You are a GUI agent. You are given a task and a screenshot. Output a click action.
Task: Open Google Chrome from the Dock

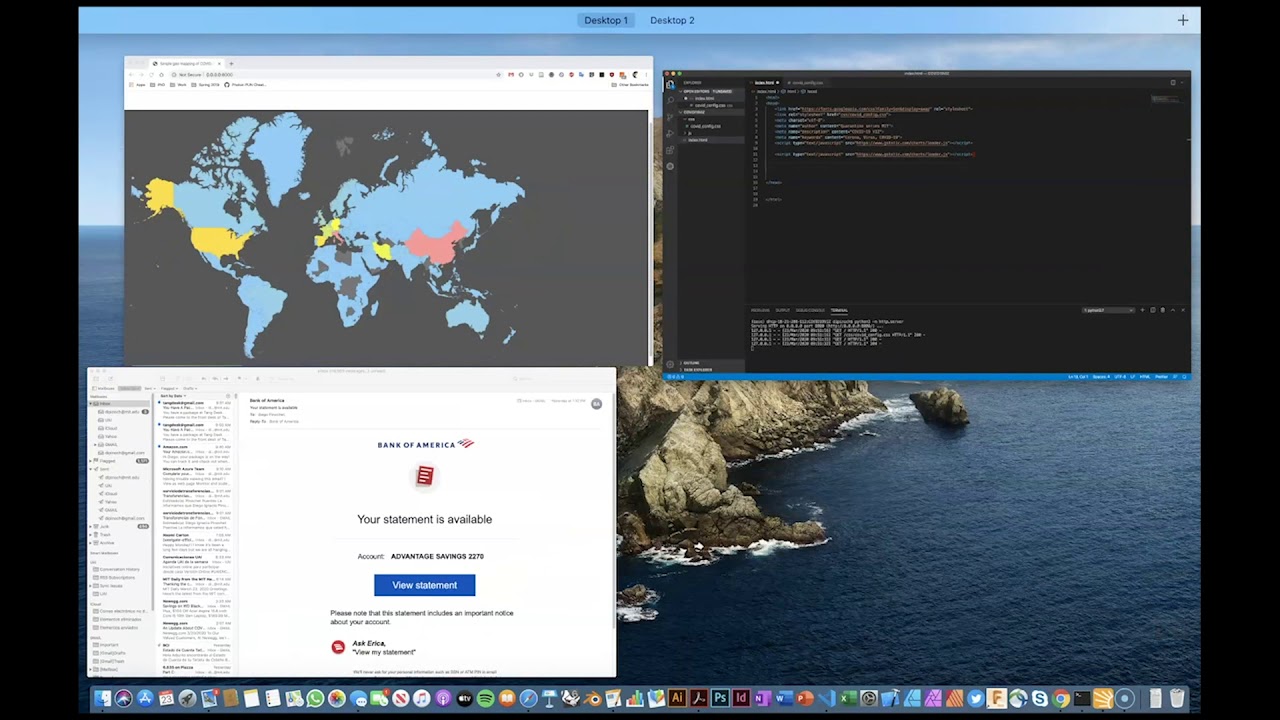pyautogui.click(x=1061, y=699)
